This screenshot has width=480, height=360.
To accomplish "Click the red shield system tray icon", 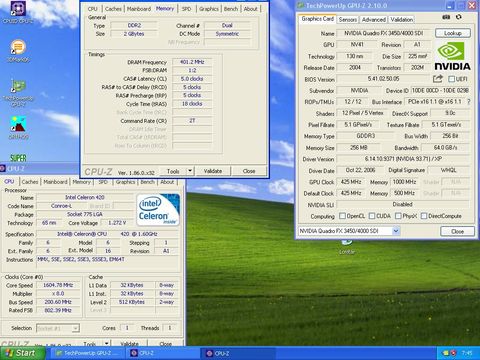I will coord(454,353).
